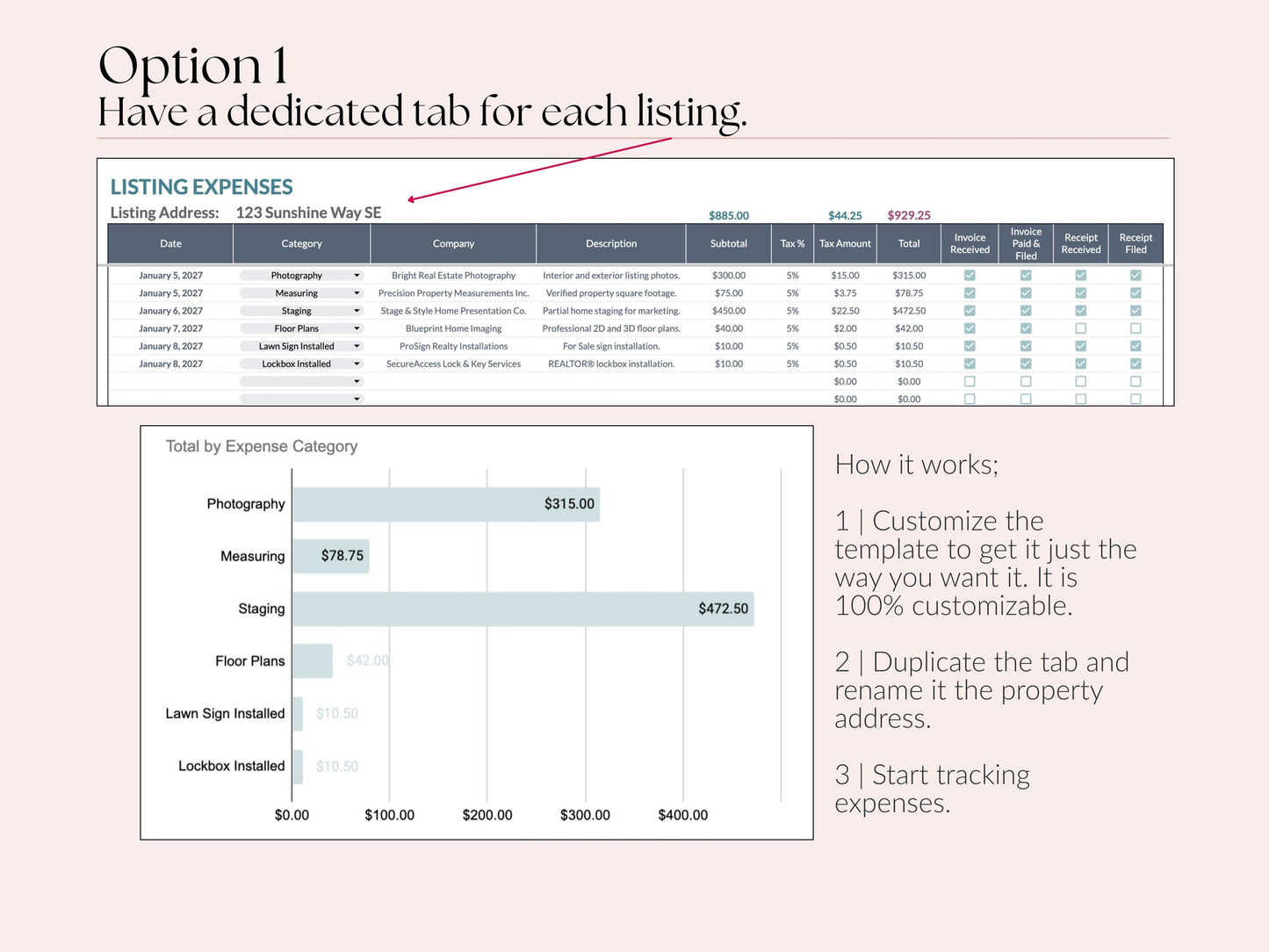Open category dropdown in last empty row

(x=301, y=399)
